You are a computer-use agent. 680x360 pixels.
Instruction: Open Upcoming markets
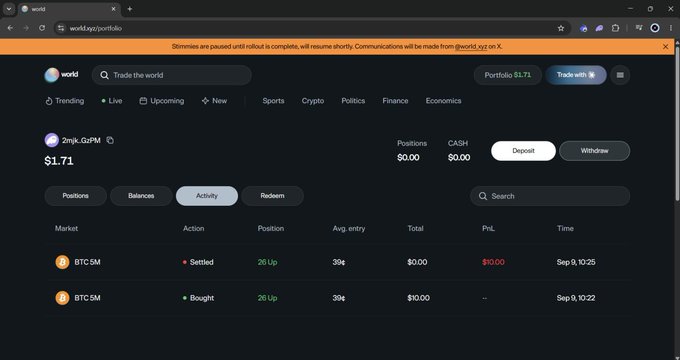click(x=162, y=101)
